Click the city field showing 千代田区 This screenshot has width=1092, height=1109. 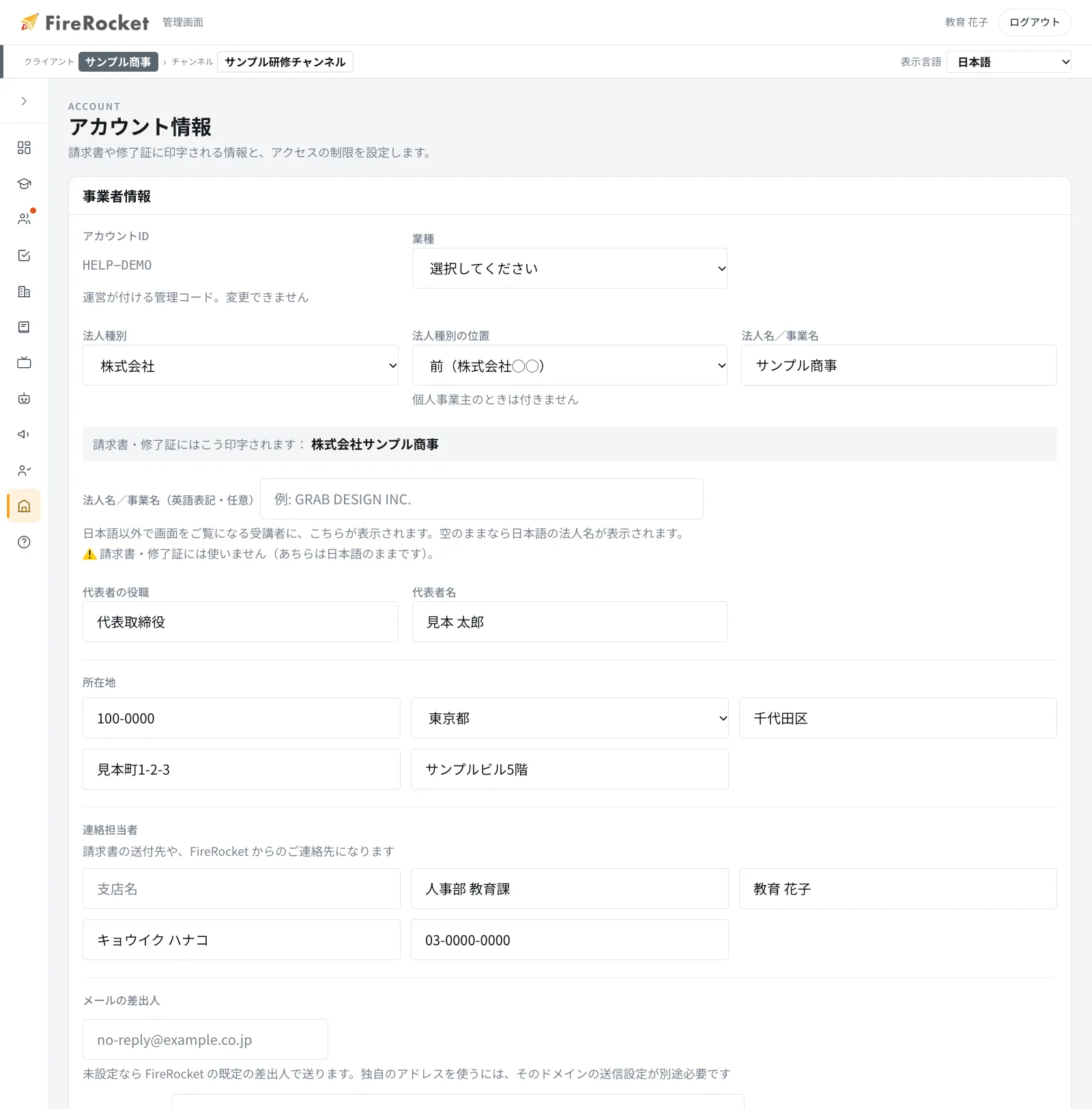coord(898,718)
